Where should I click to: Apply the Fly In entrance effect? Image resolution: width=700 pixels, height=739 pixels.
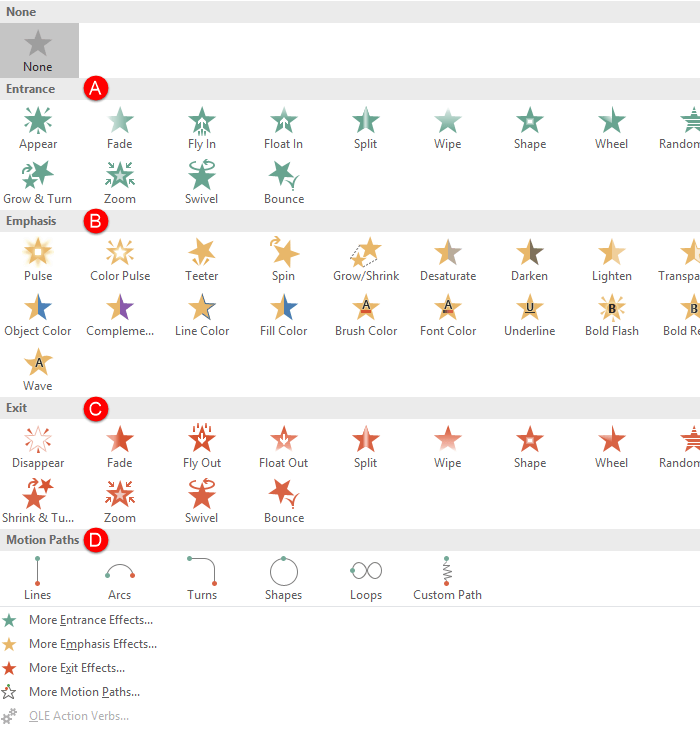pos(202,128)
